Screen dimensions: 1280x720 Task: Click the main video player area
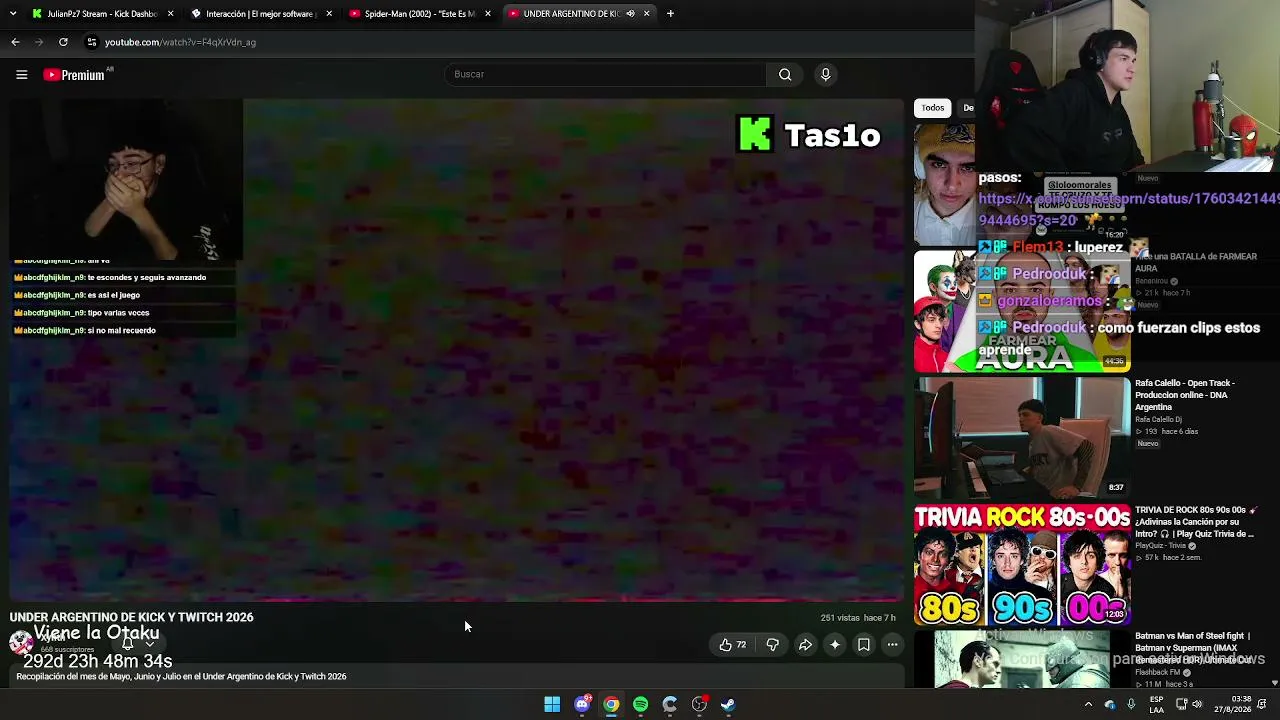[457, 350]
